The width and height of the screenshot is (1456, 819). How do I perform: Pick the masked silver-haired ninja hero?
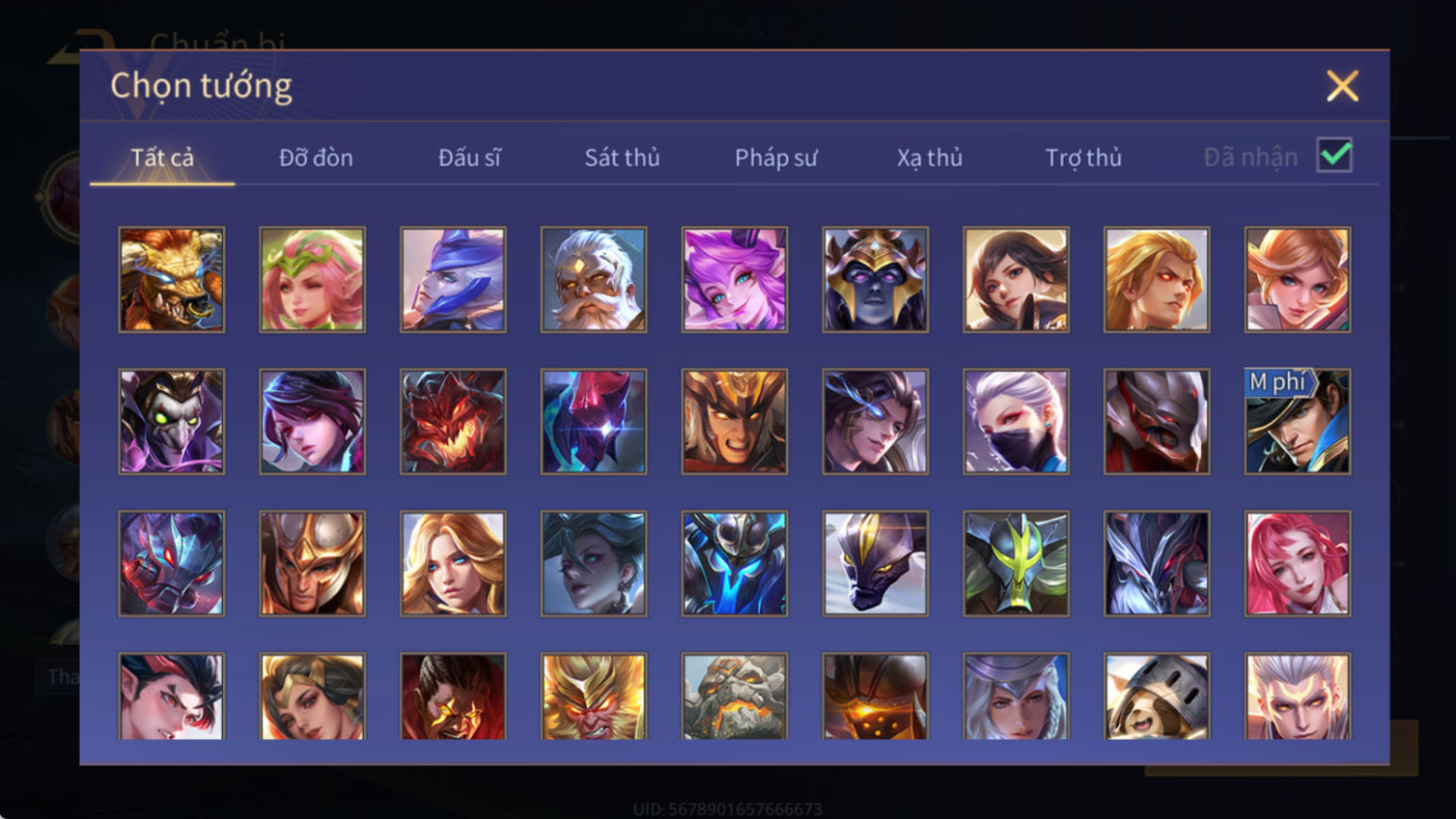pyautogui.click(x=1016, y=421)
